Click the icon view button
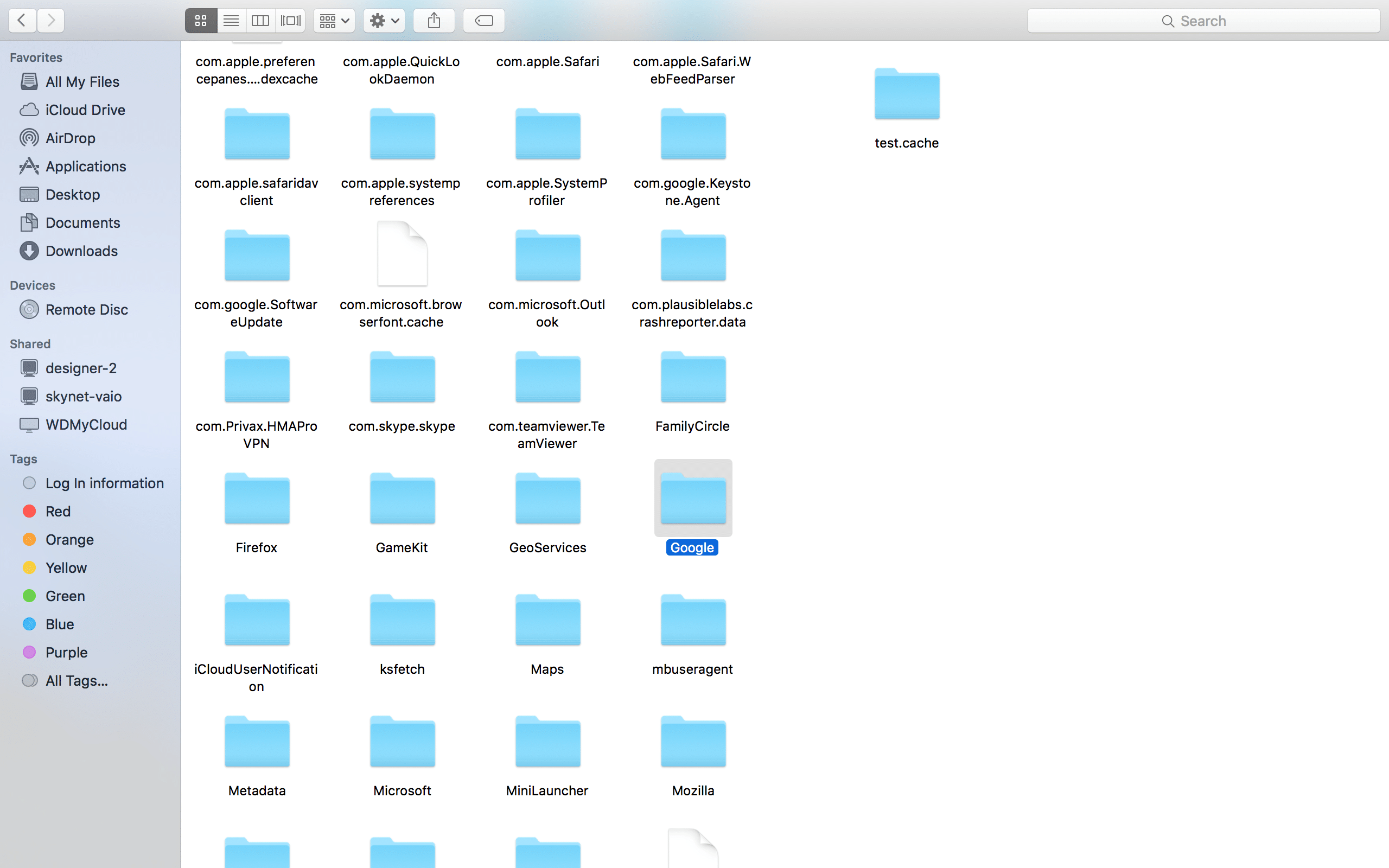The width and height of the screenshot is (1389, 868). (x=200, y=20)
